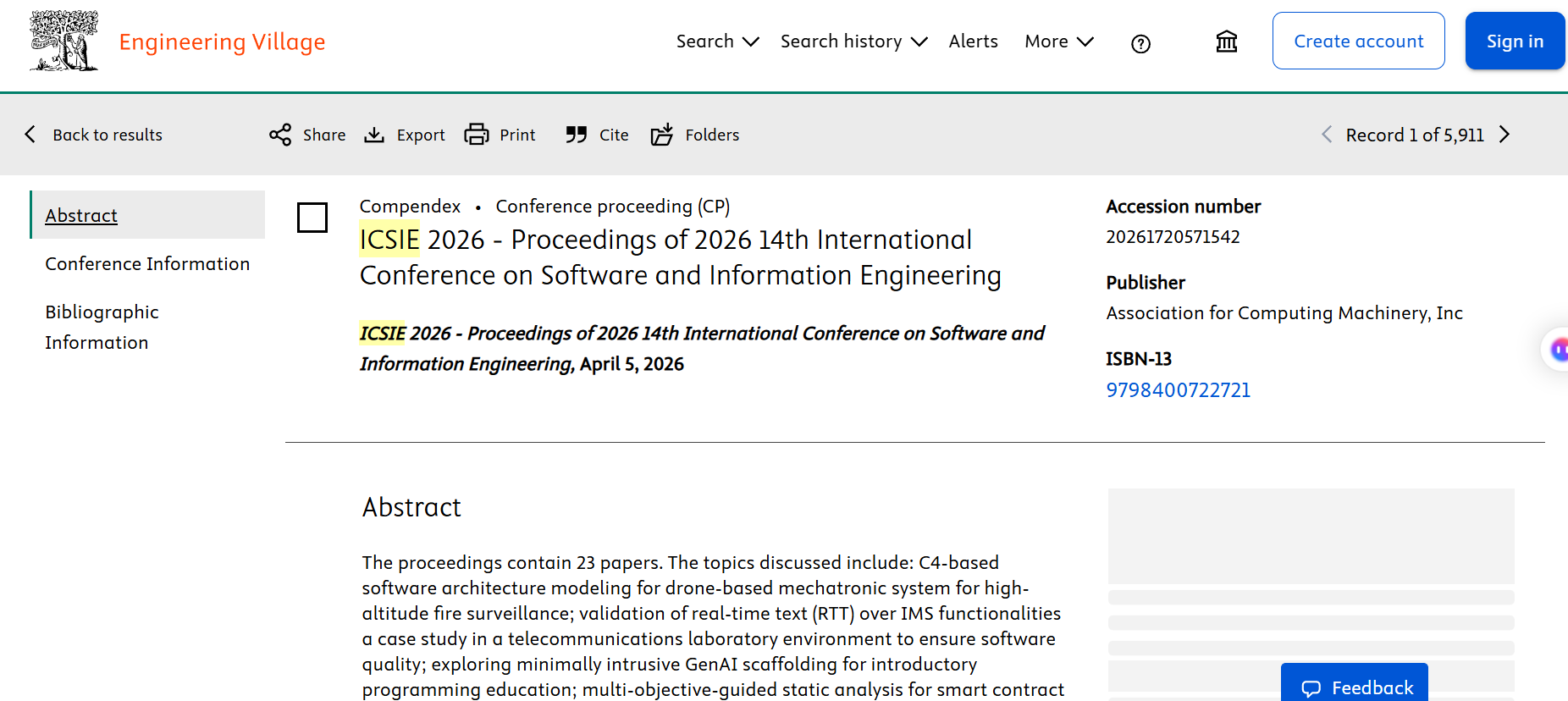Screen dimensions: 1568x701
Task: Expand the More dropdown menu
Action: pyautogui.click(x=1059, y=41)
